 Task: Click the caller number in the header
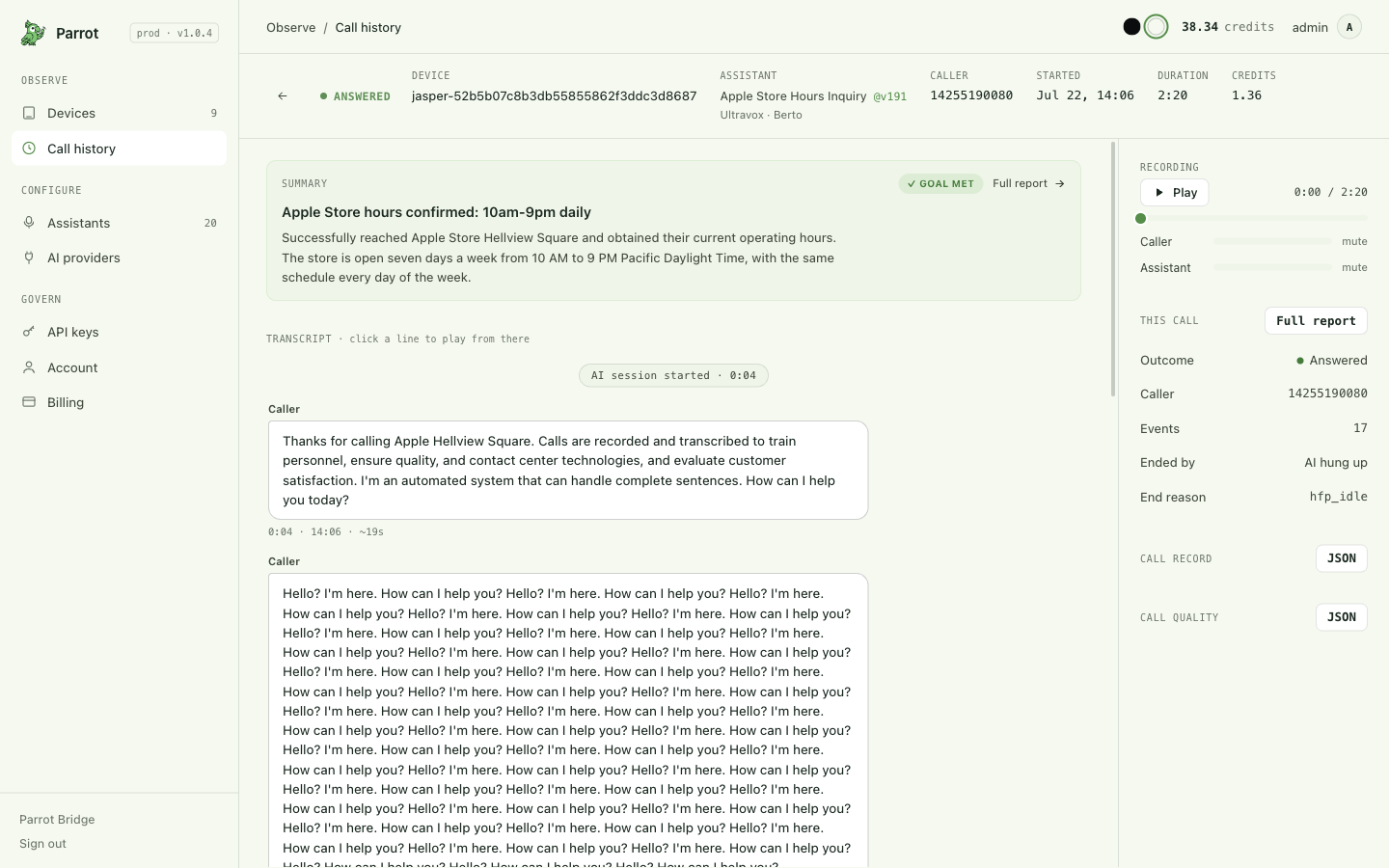coord(971,95)
